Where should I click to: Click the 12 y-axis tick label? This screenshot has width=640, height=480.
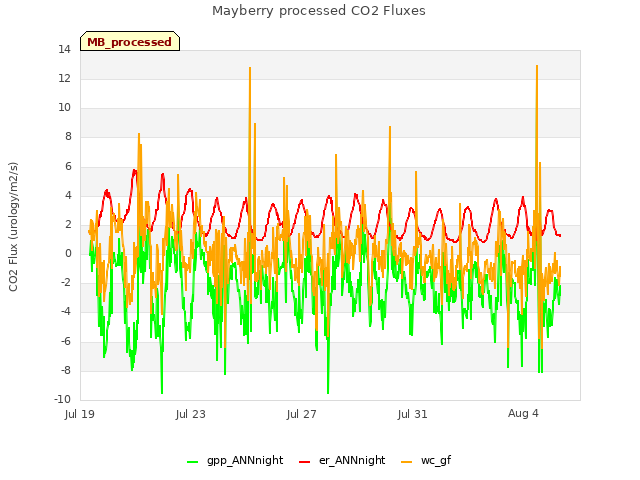(x=64, y=78)
